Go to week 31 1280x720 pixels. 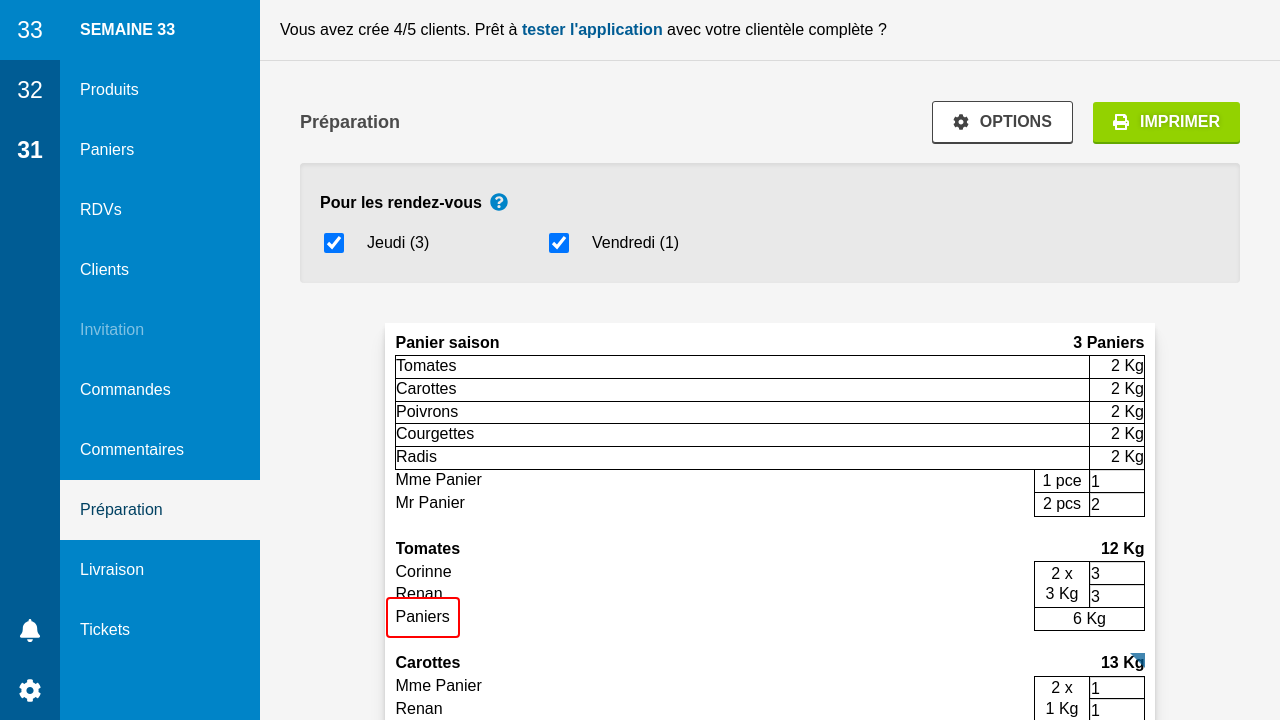30,150
